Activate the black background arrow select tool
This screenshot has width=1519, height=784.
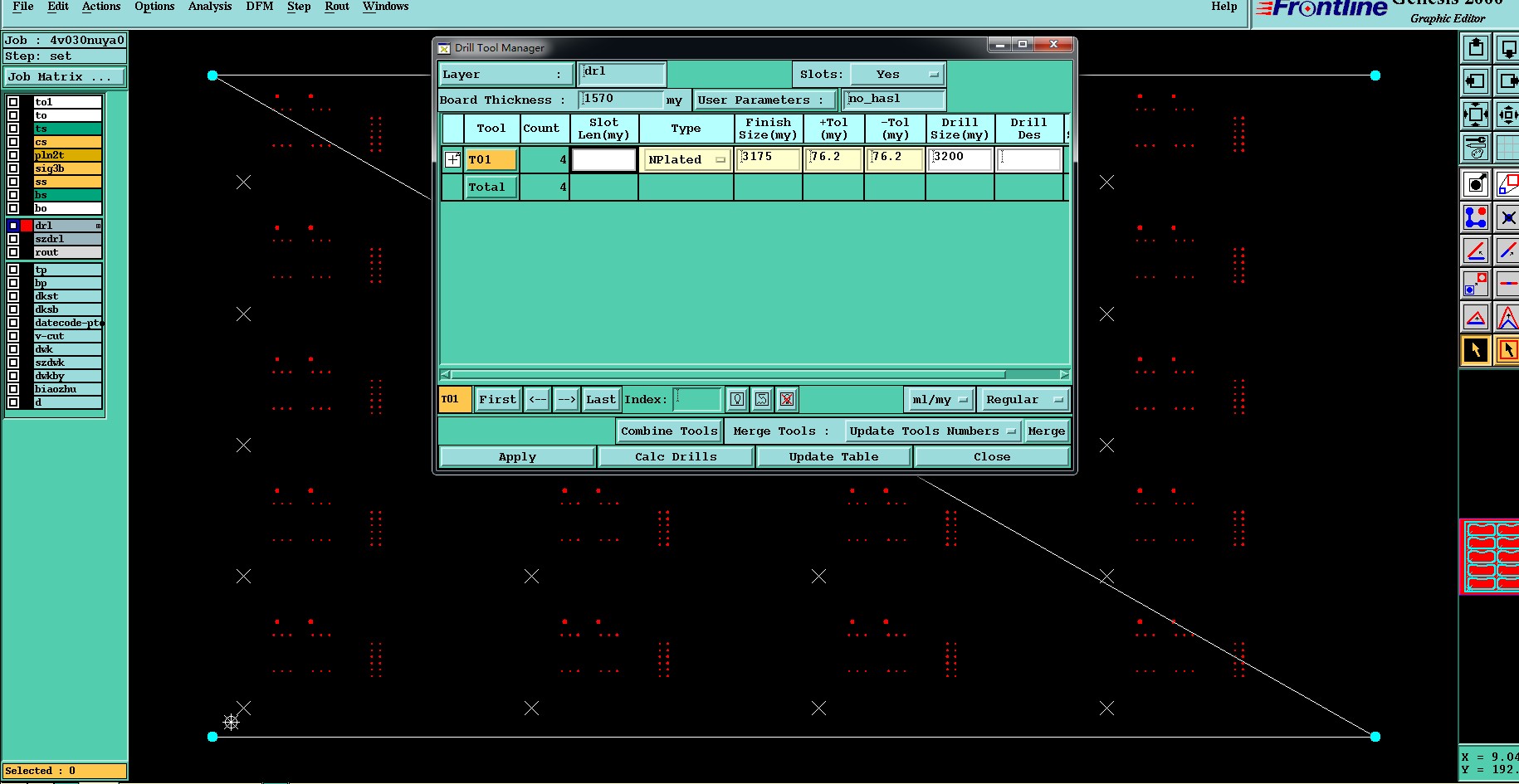tap(1476, 350)
